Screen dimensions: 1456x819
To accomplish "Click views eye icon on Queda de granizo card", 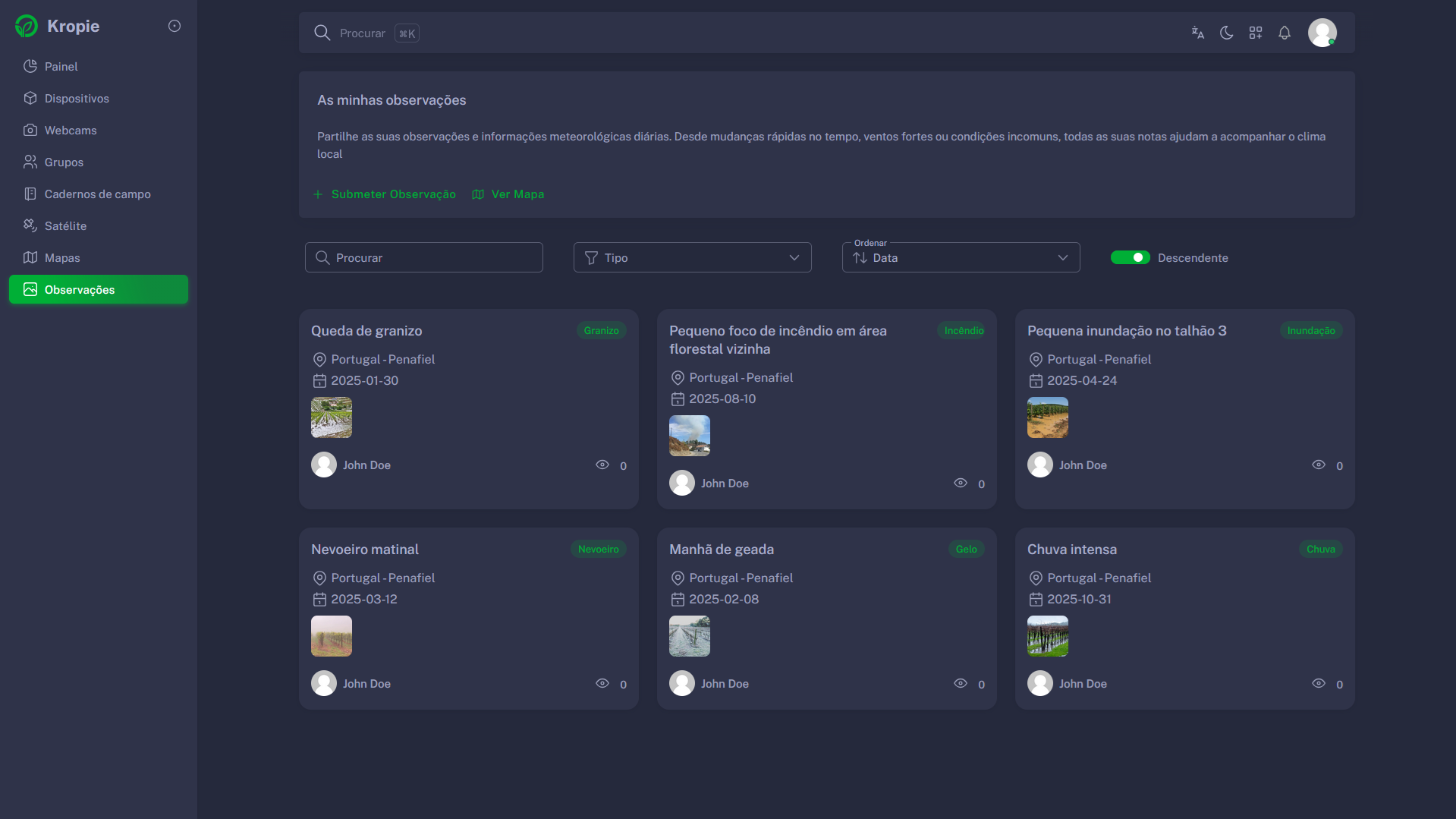I will click(x=602, y=465).
